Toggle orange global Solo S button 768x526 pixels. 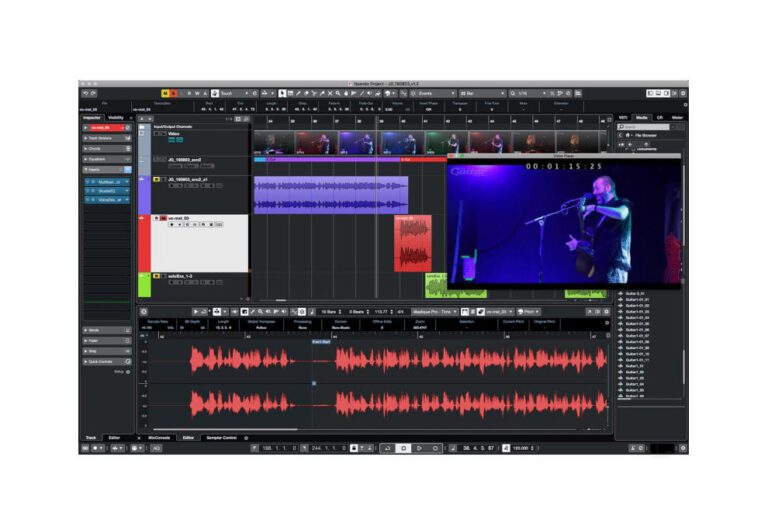173,93
